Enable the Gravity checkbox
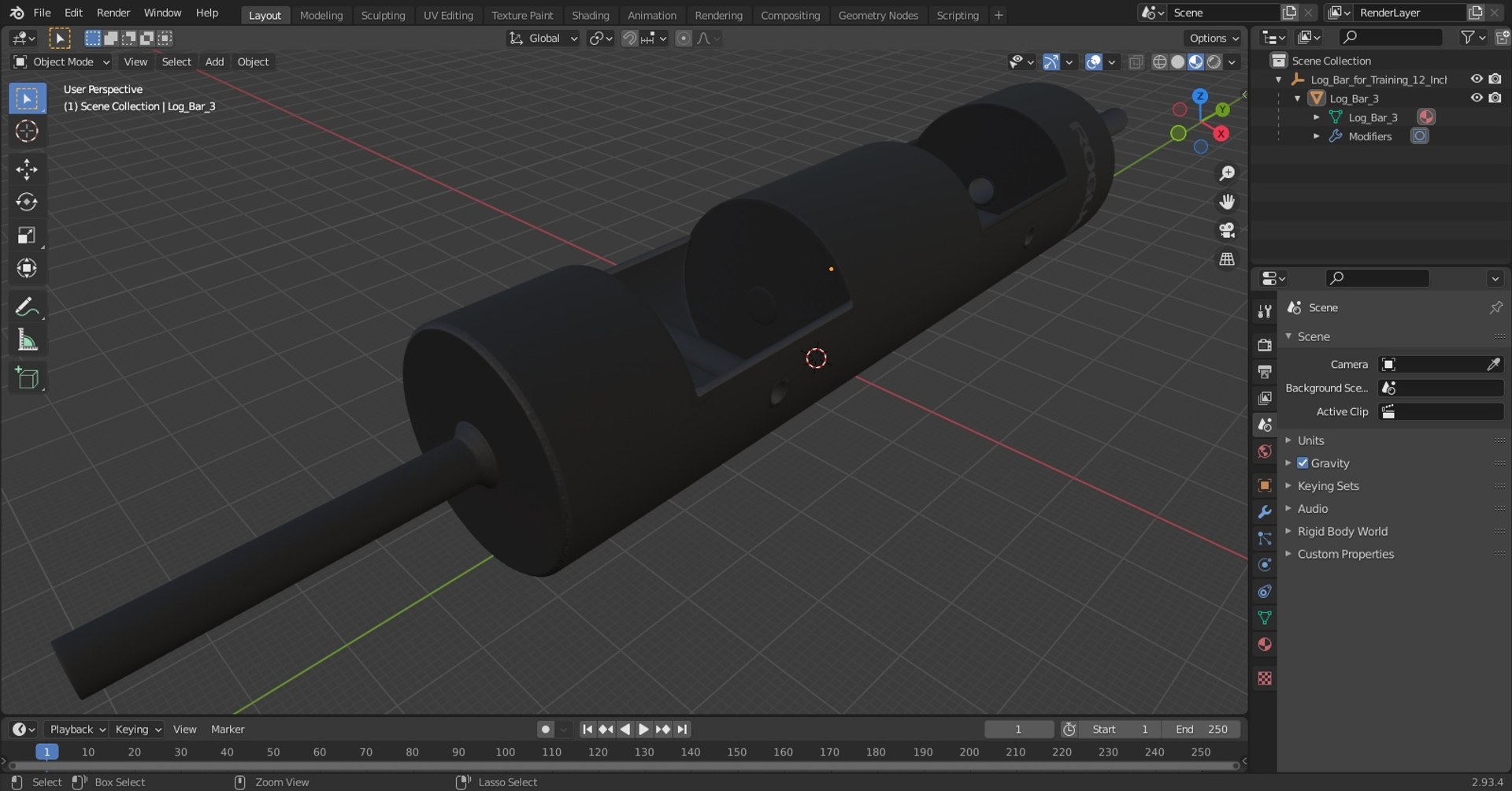1512x791 pixels. [1303, 463]
